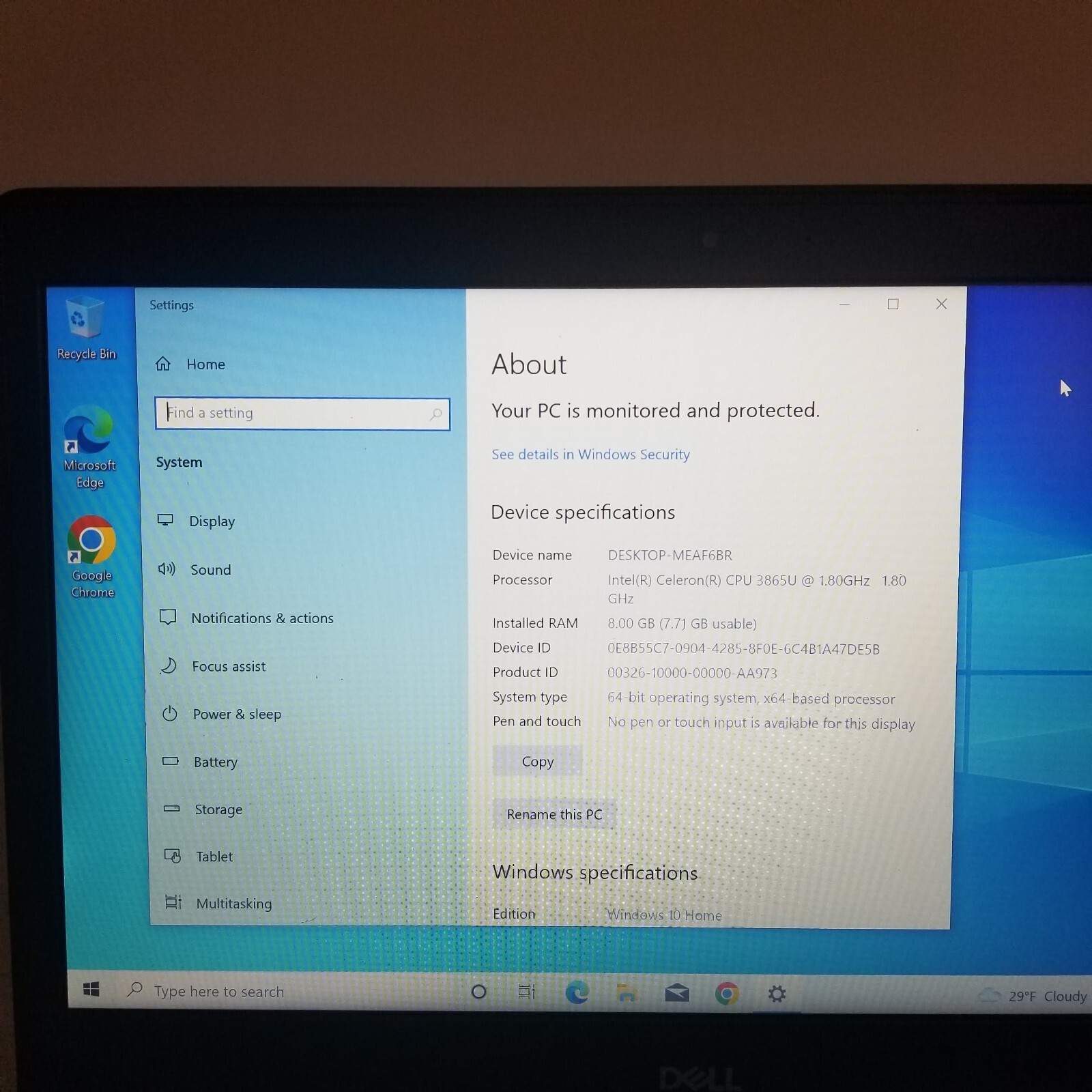Click the Battery icon in sidebar
The image size is (1092, 1092).
[x=171, y=761]
